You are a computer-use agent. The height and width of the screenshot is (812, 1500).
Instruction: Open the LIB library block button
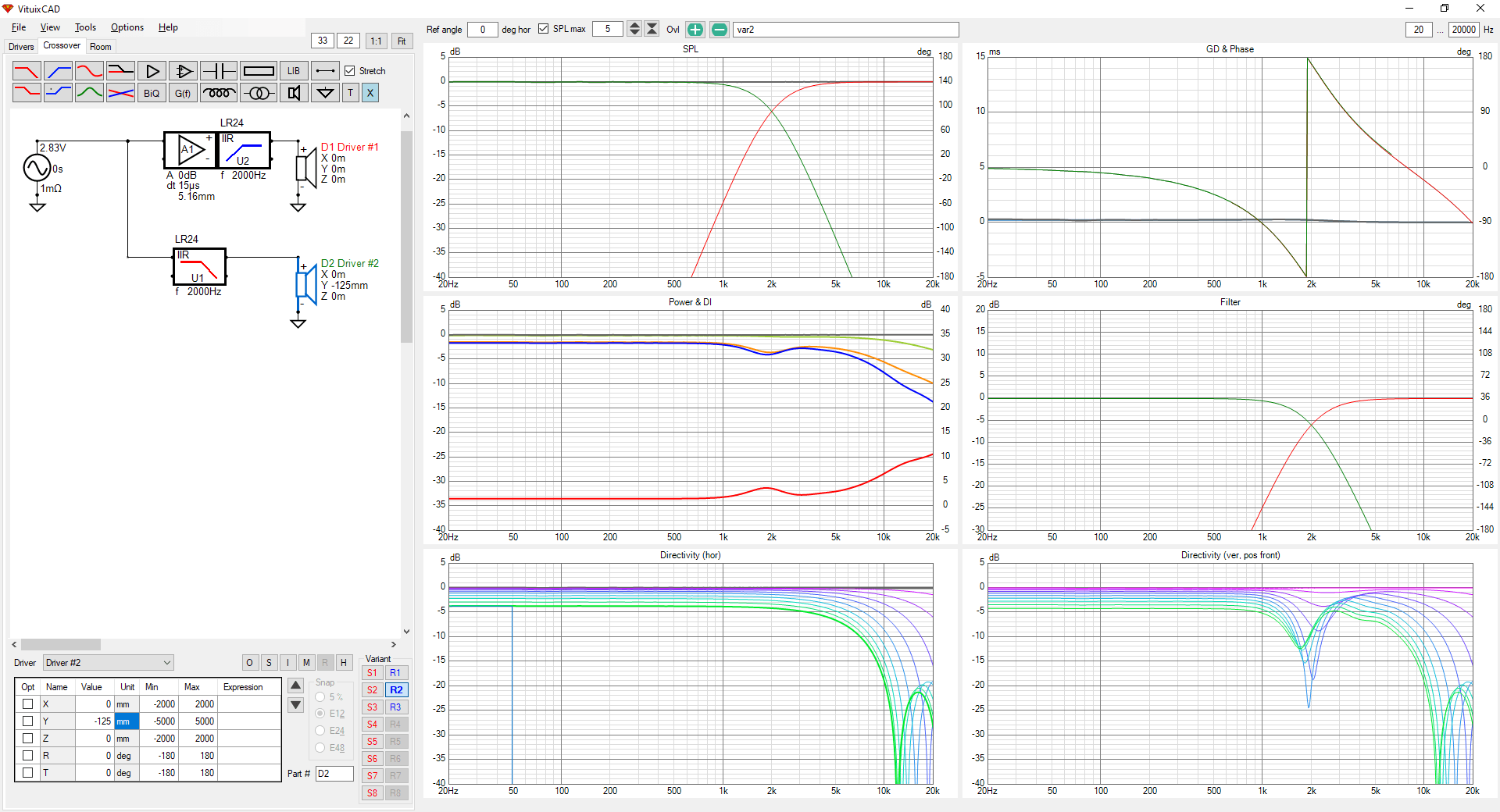tap(294, 71)
